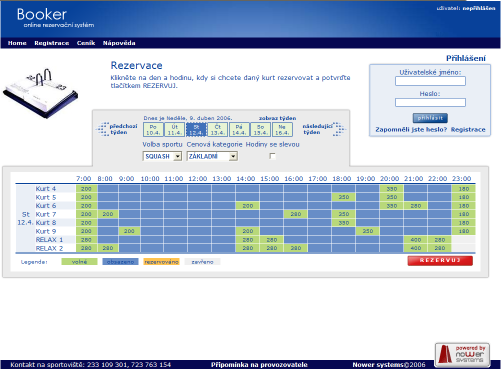The width and height of the screenshot is (501, 369).
Task: Click the calendar notebook image
Action: (x=40, y=93)
